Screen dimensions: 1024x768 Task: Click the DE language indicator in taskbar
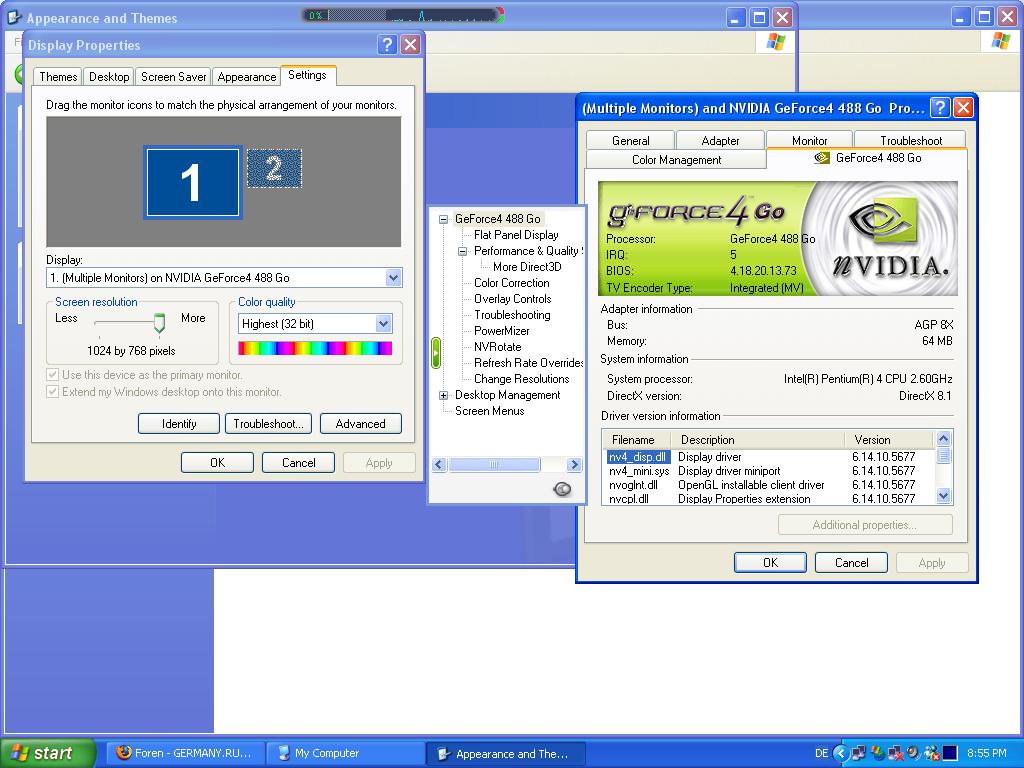pos(822,753)
